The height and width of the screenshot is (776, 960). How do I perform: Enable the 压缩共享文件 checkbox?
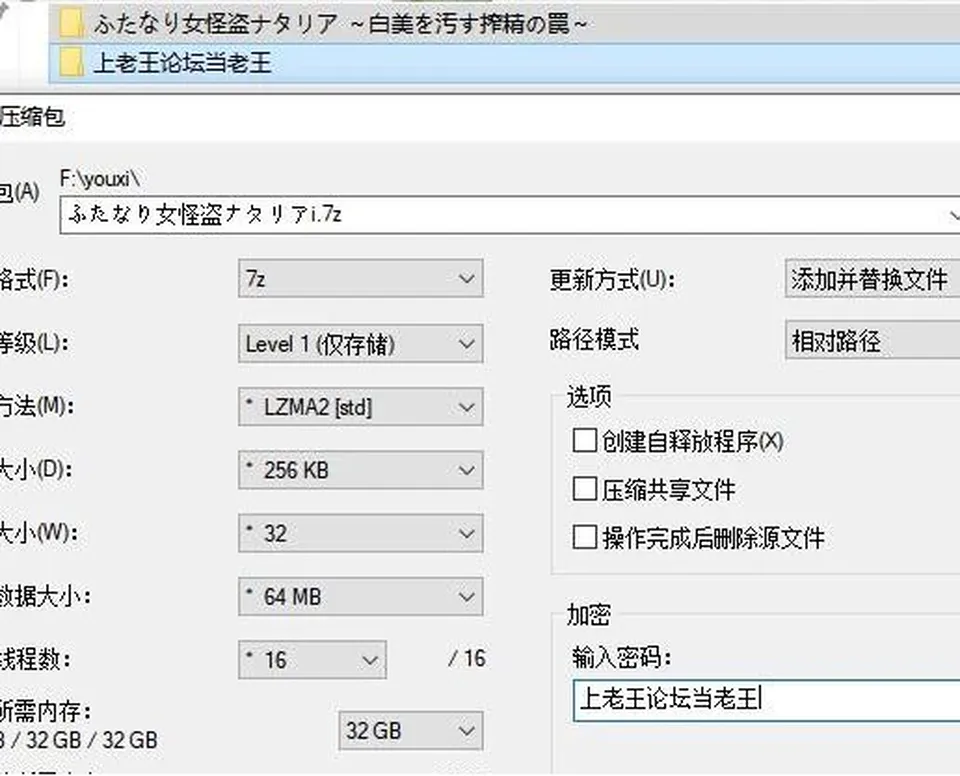coord(584,489)
